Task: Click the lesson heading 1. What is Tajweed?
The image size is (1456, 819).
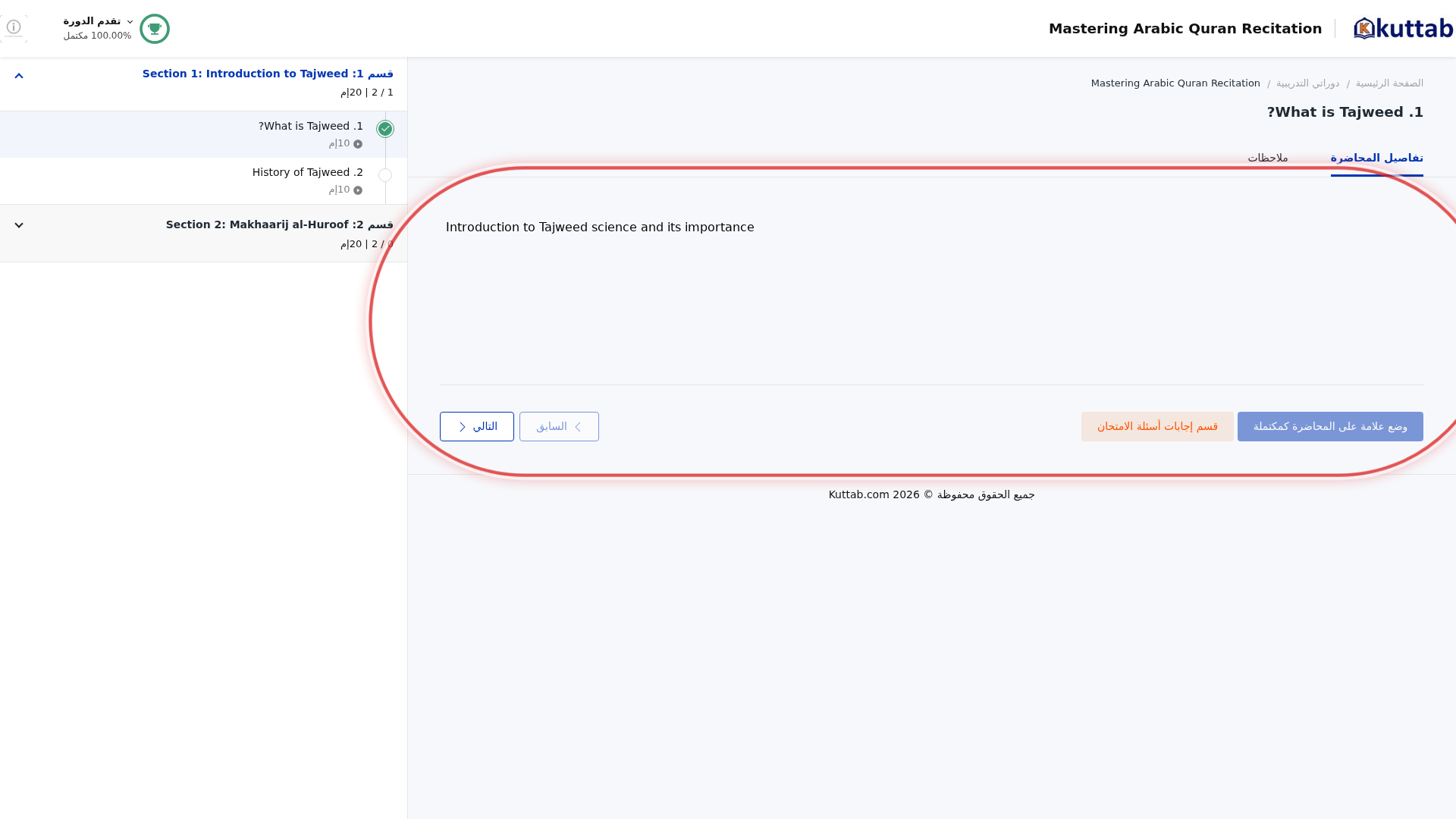Action: tap(1345, 112)
